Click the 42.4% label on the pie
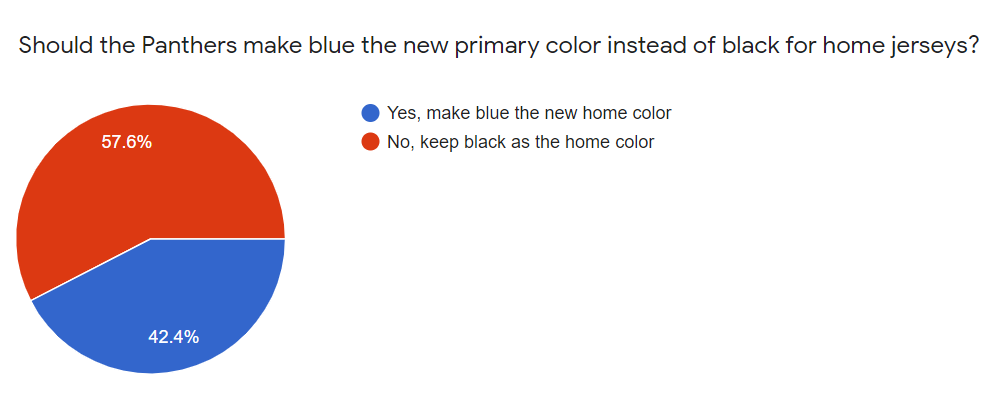Image resolution: width=992 pixels, height=394 pixels. pos(173,337)
